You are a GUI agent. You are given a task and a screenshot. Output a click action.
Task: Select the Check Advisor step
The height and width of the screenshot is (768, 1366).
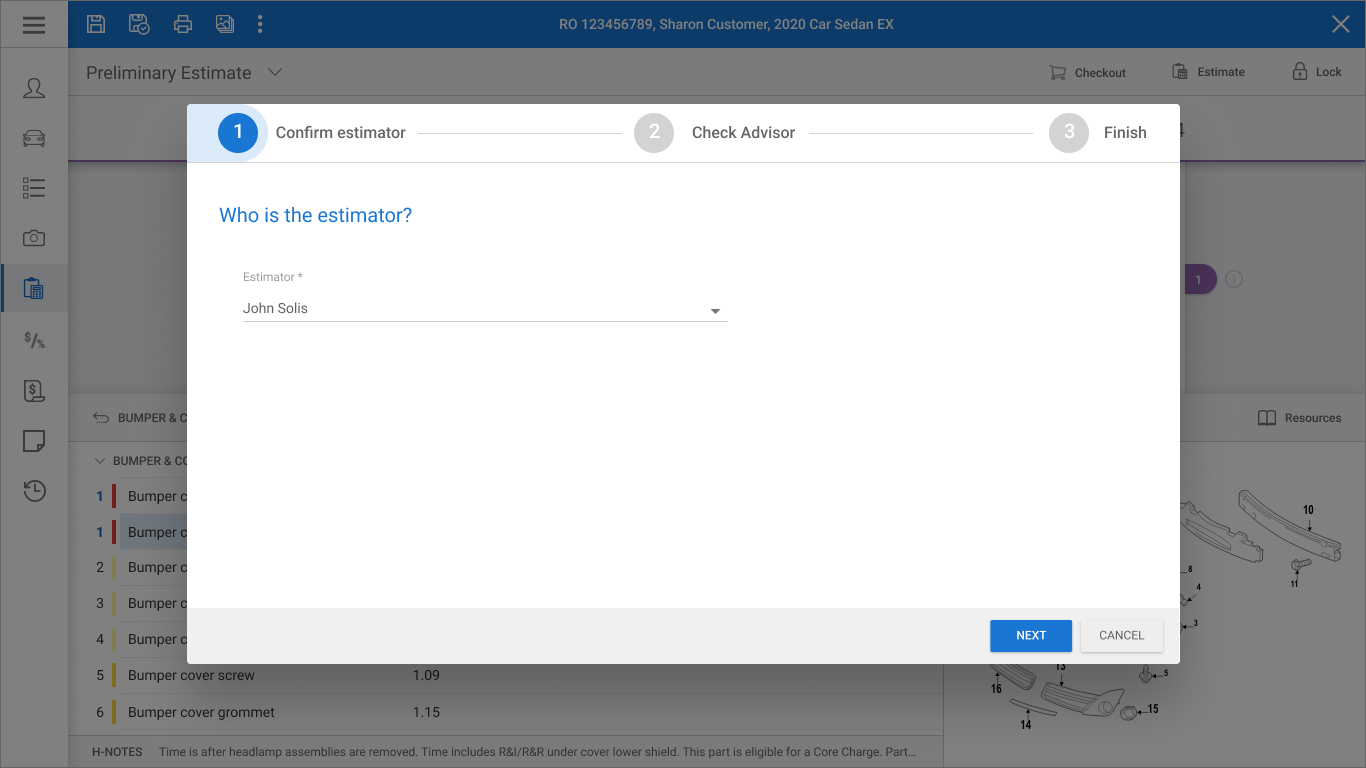coord(715,133)
